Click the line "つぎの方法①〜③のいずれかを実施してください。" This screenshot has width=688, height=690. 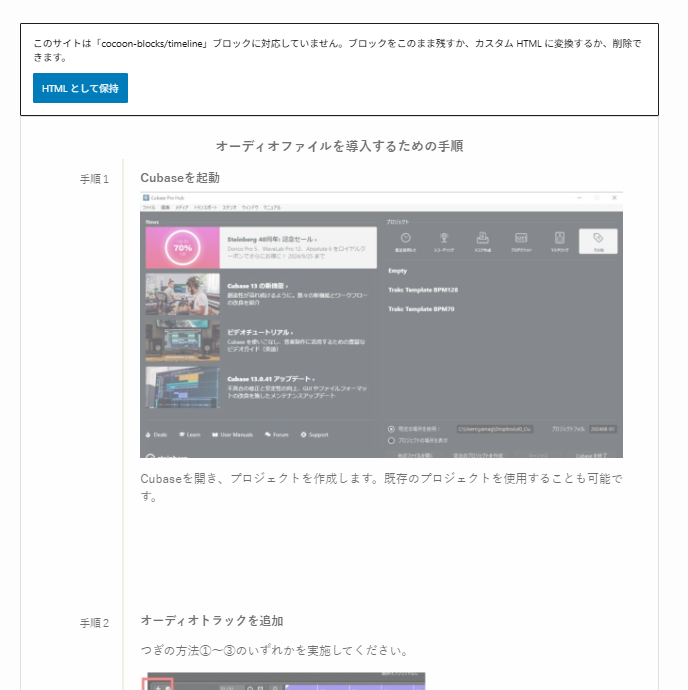275,650
